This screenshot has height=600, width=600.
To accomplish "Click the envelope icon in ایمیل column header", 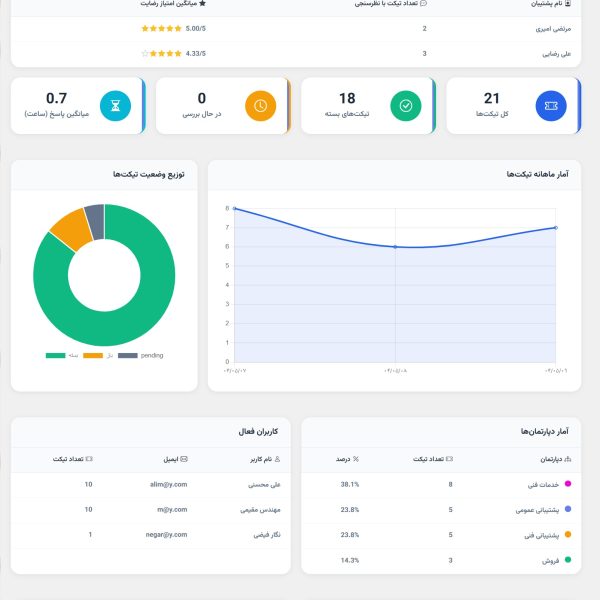I will click(183, 459).
